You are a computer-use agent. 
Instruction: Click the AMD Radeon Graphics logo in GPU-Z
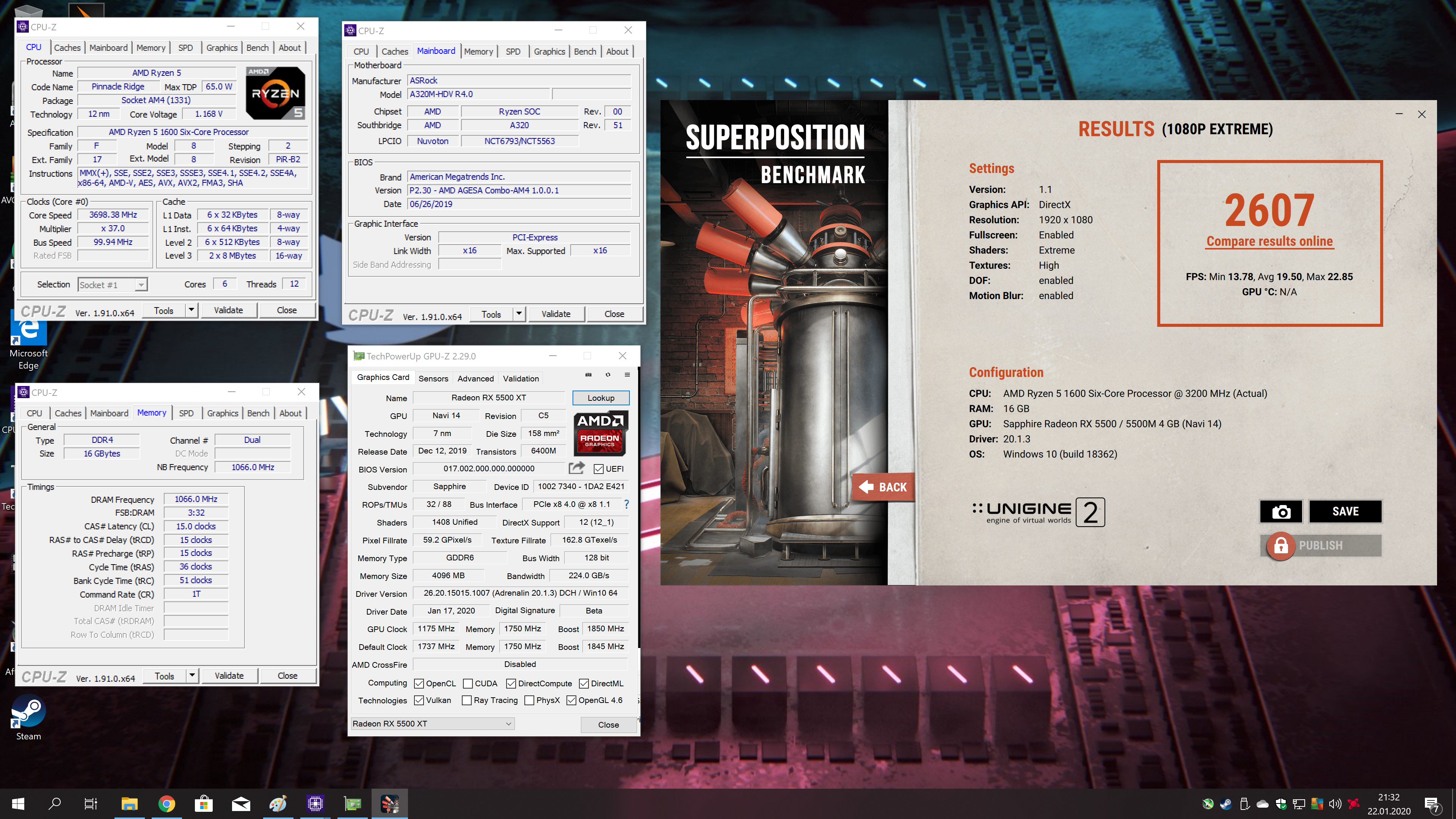(600, 433)
